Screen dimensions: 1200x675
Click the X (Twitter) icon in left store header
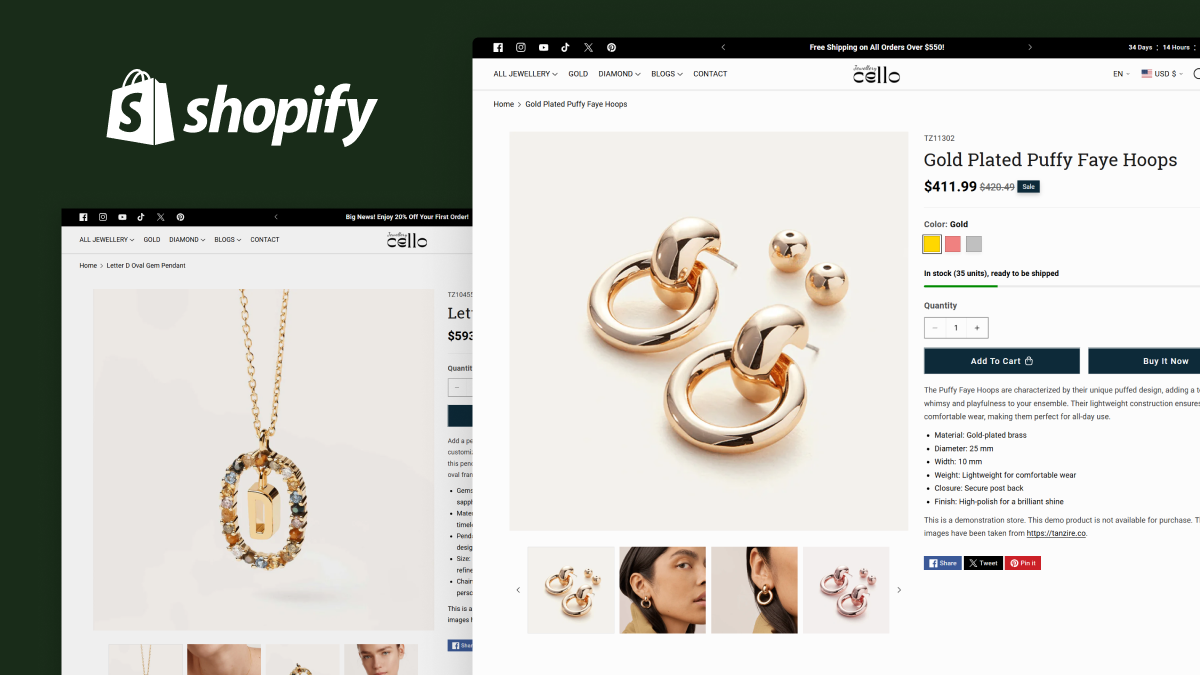[x=160, y=217]
